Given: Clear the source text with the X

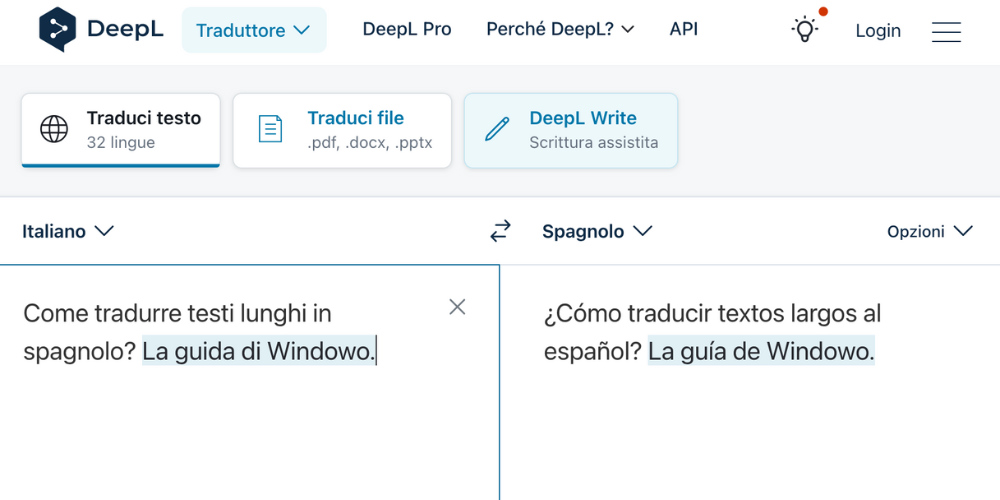Looking at the screenshot, I should coord(457,307).
